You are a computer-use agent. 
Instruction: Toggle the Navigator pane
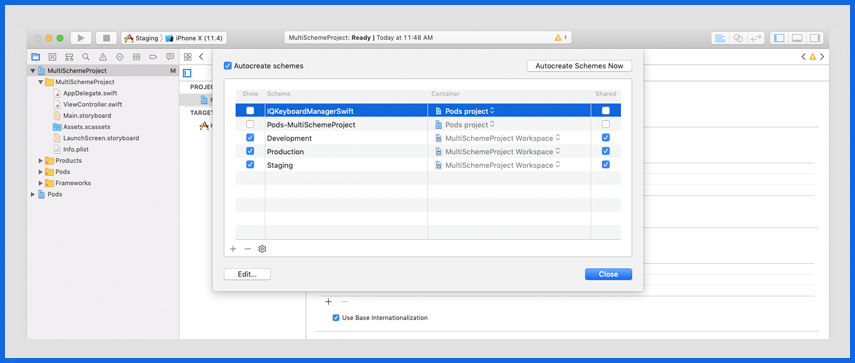(779, 38)
